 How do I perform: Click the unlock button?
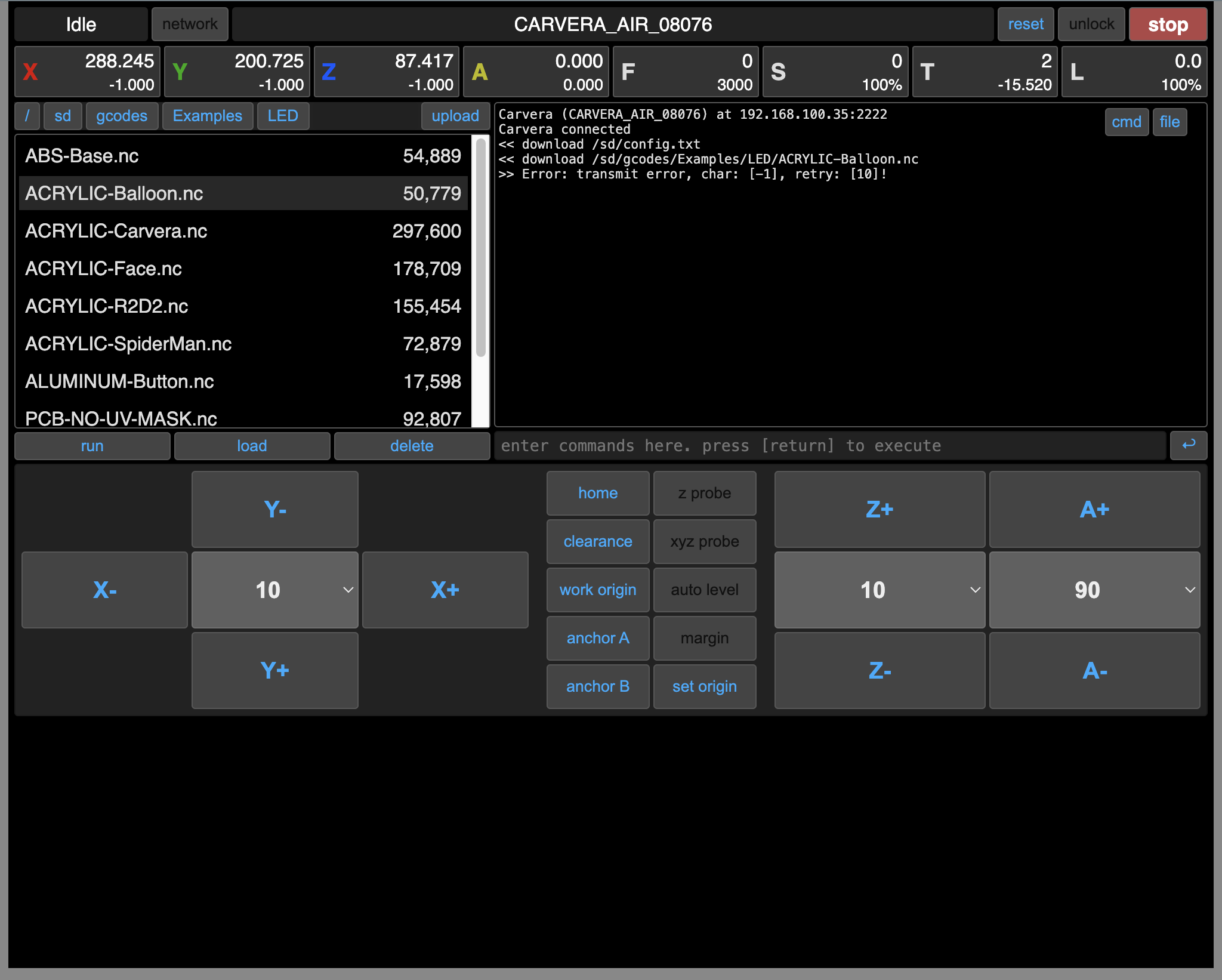point(1091,24)
